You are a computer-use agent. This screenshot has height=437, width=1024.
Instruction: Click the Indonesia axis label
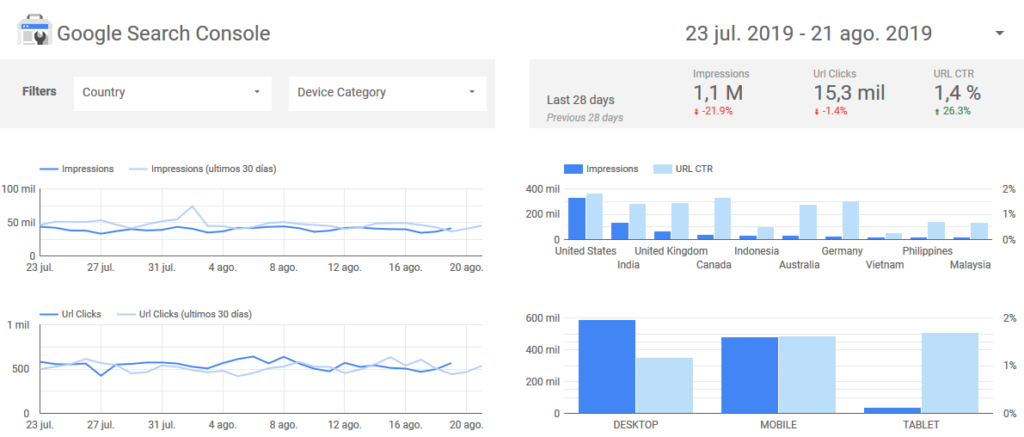pyautogui.click(x=756, y=251)
